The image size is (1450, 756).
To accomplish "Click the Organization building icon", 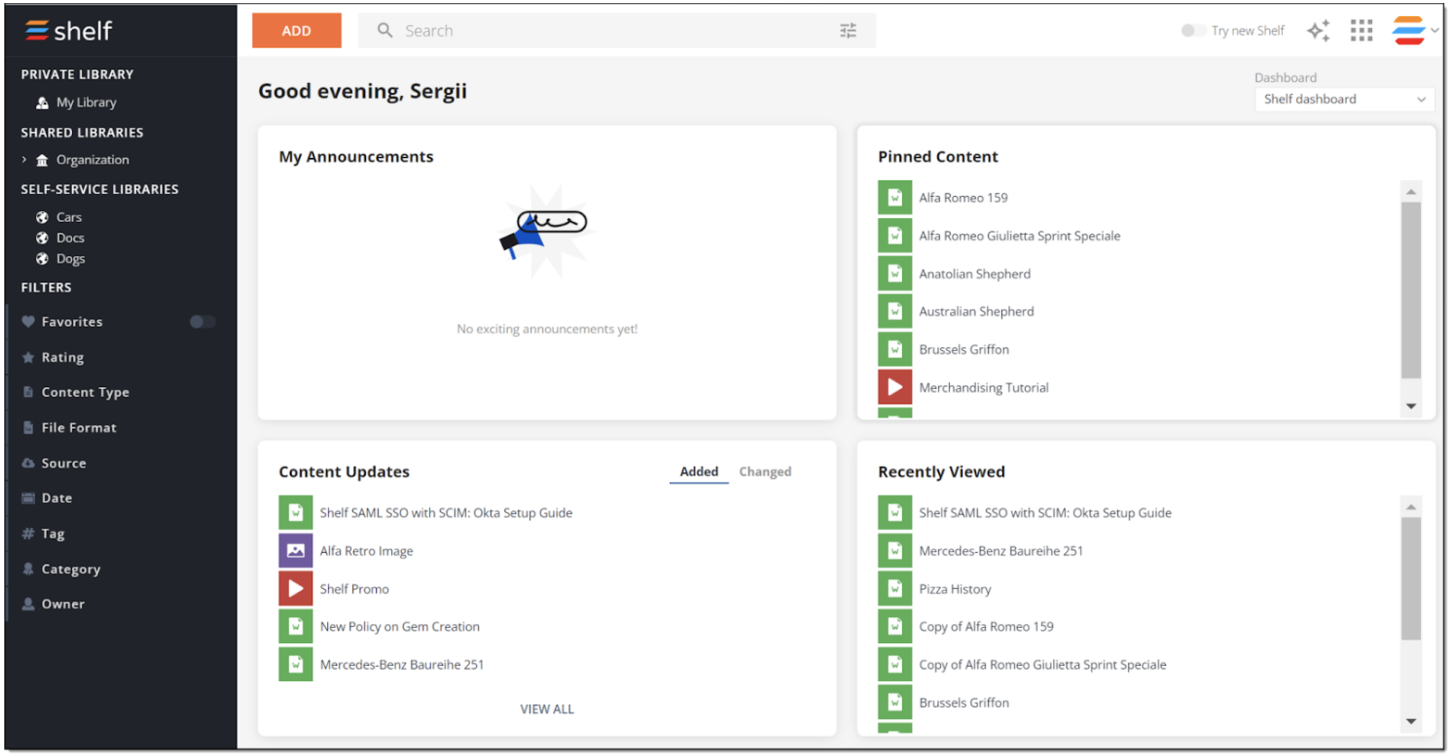I will 42,160.
